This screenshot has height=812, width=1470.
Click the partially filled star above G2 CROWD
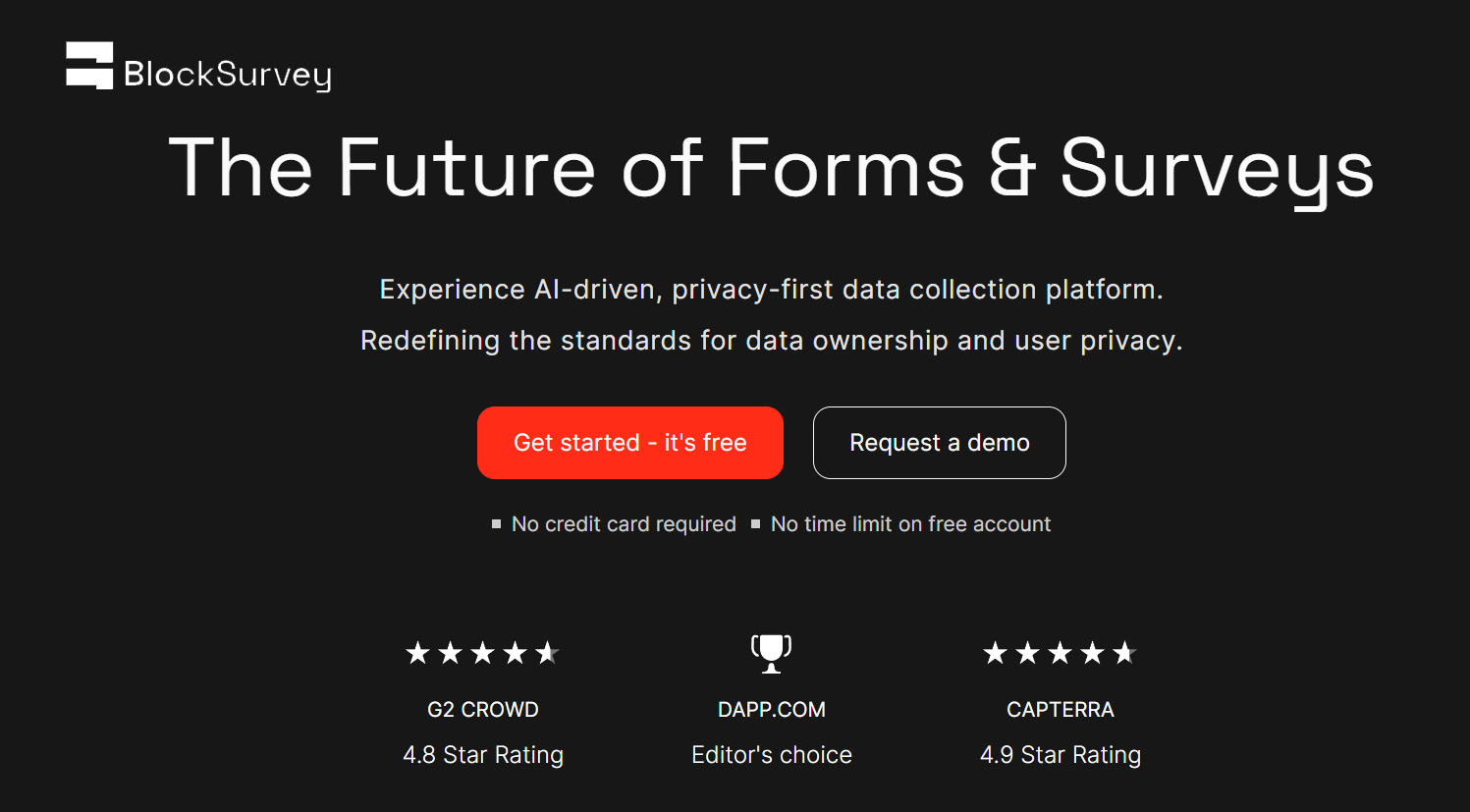pyautogui.click(x=547, y=653)
